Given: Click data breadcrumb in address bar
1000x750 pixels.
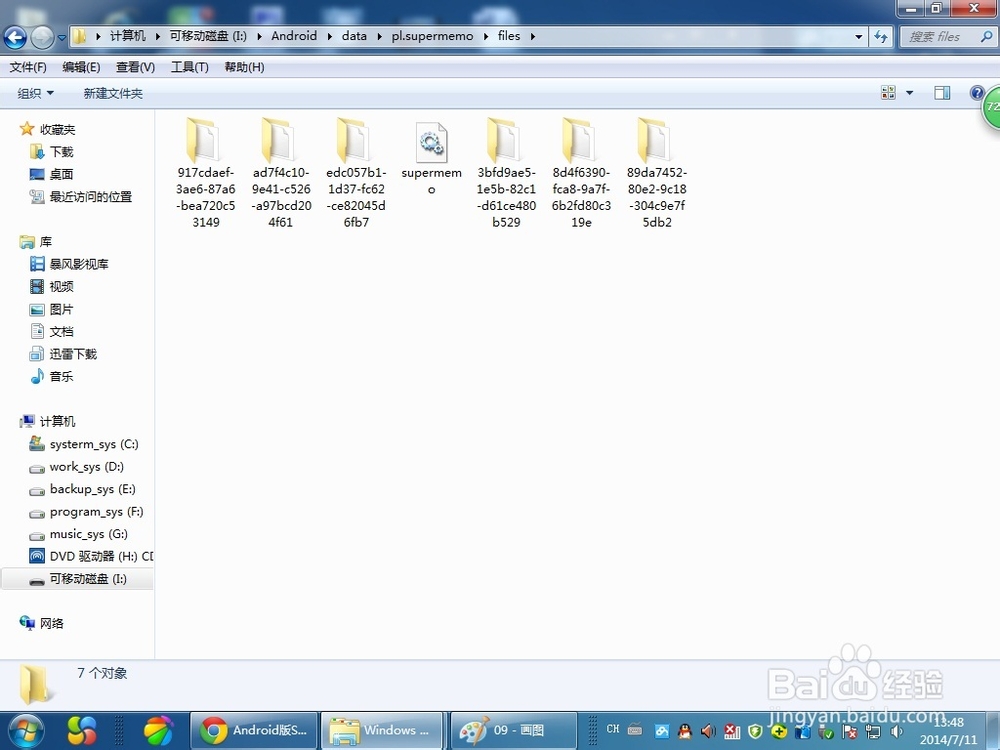Looking at the screenshot, I should pos(354,36).
